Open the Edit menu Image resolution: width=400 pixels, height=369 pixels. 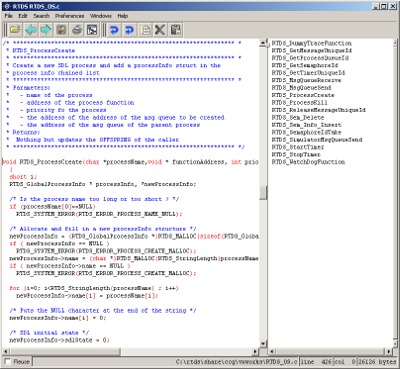(23, 16)
